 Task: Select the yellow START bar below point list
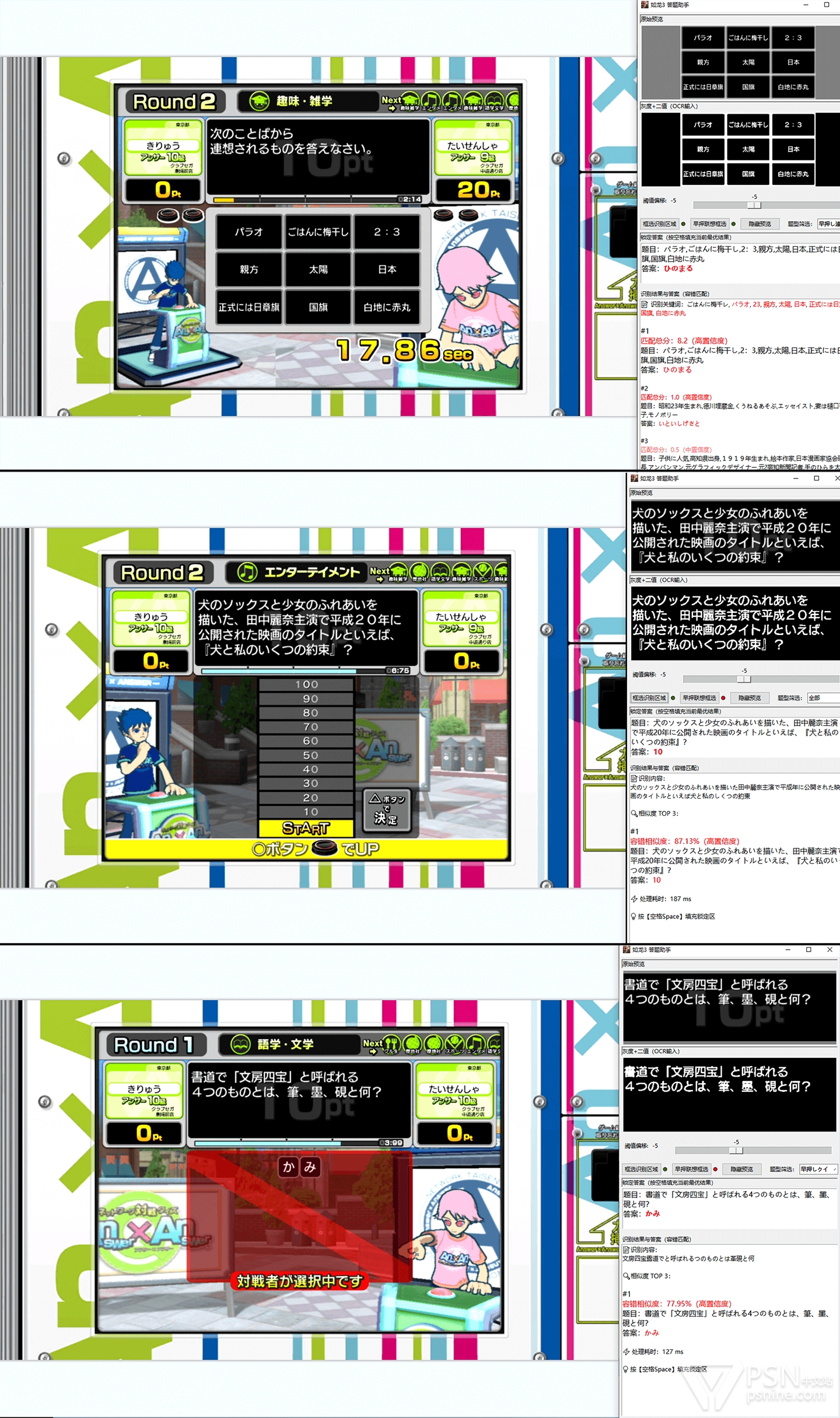coord(306,828)
